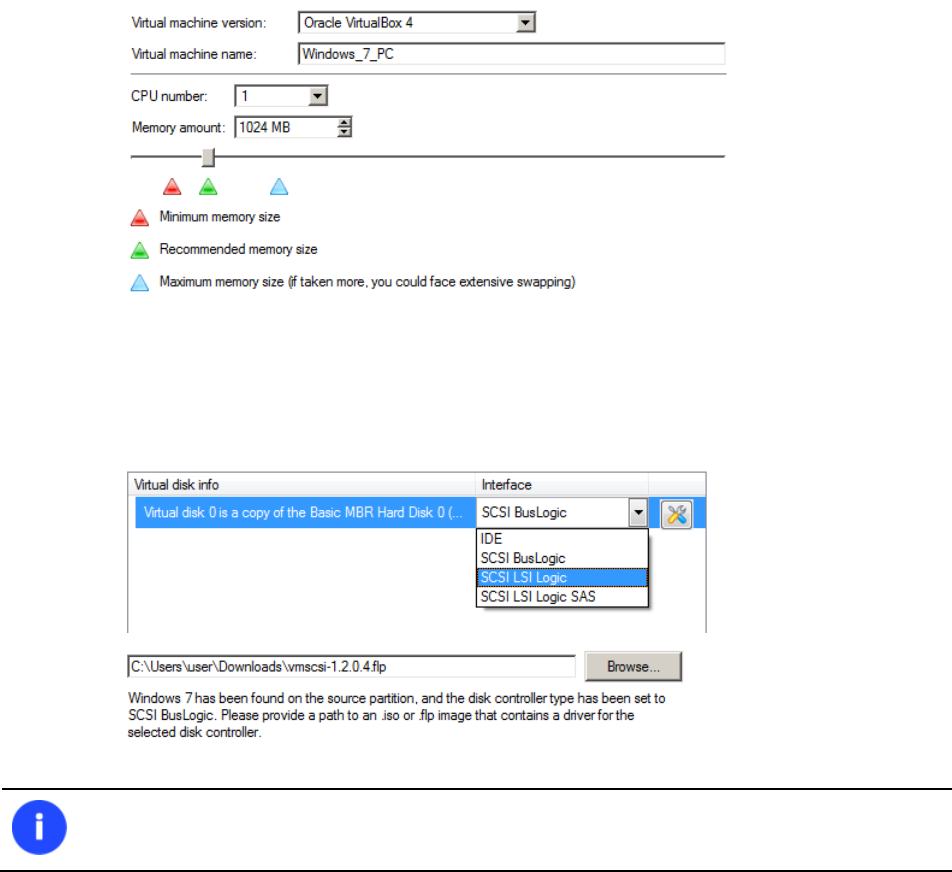Viewport: 952px width, 872px height.
Task: Click the red minimum memory marker under slider
Action: click(172, 186)
